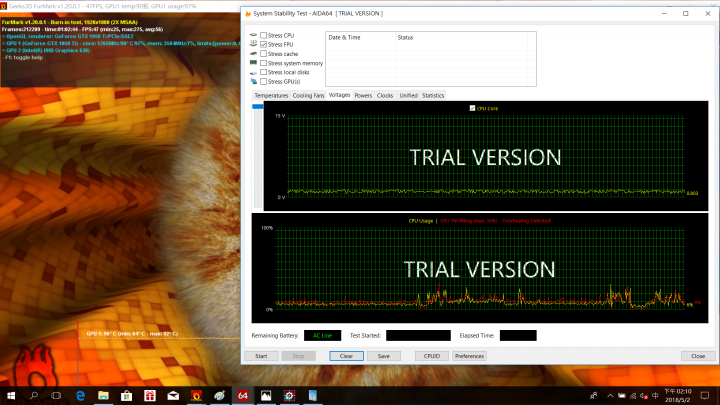This screenshot has width=720, height=405.
Task: Click the volume tray icon
Action: pos(644,395)
